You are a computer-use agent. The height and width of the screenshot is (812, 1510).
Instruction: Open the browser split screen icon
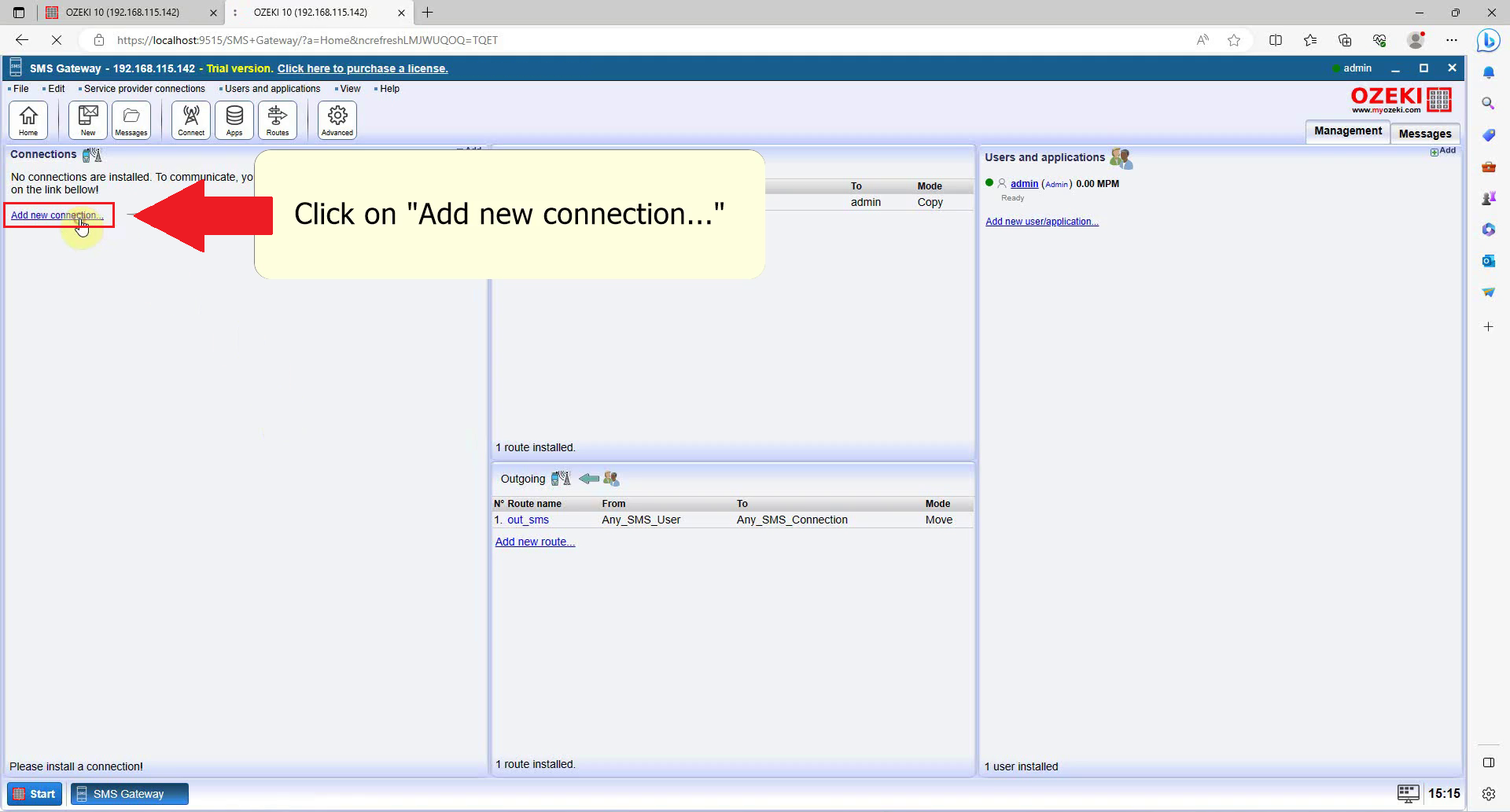point(1276,40)
